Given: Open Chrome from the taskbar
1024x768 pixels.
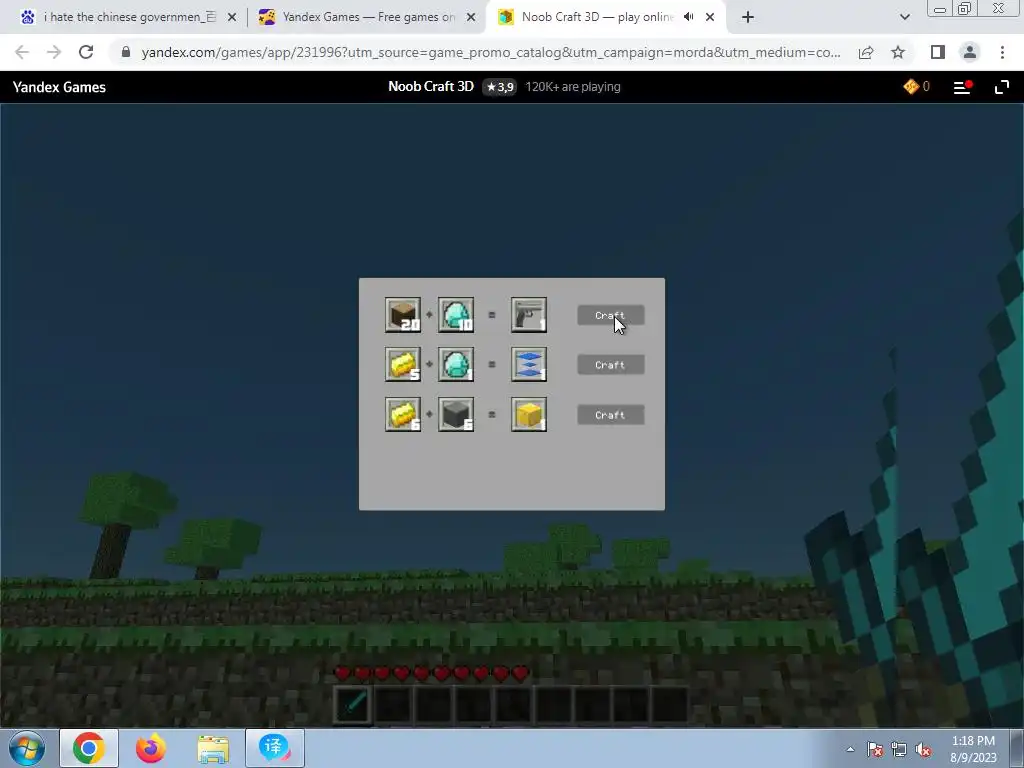Looking at the screenshot, I should [x=89, y=748].
